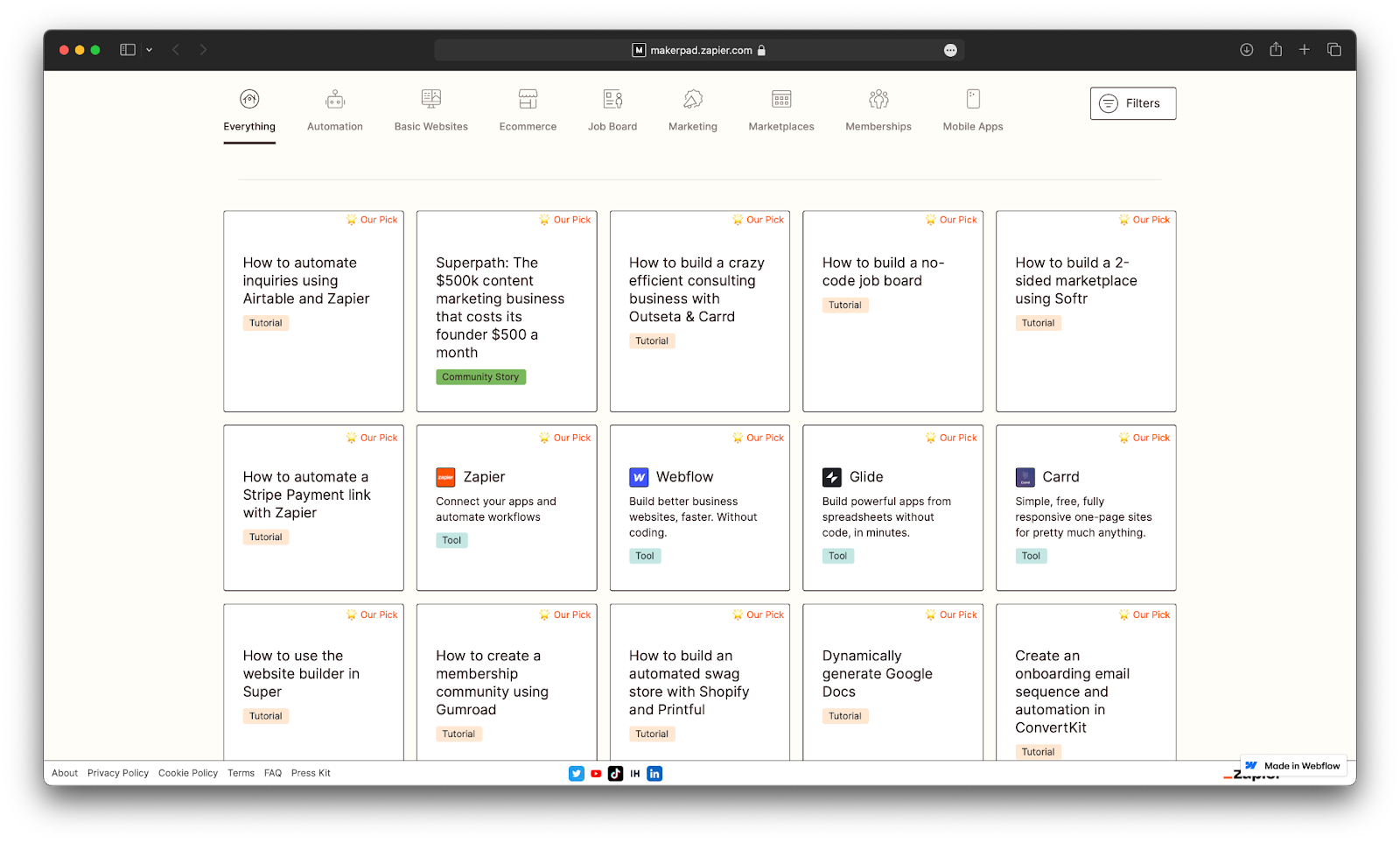Open the Safari downloads icon

(x=1247, y=50)
